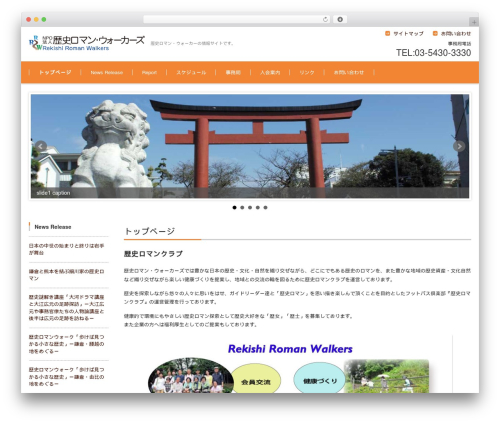Image resolution: width=500 pixels, height=423 pixels.
Task: Select the fifth slideshow pagination dot
Action: point(265,207)
